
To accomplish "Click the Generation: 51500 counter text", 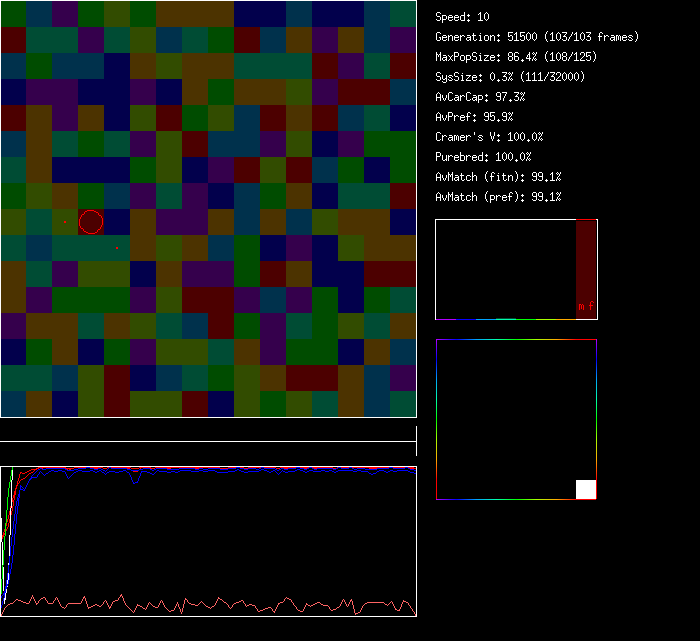I will pyautogui.click(x=537, y=37).
